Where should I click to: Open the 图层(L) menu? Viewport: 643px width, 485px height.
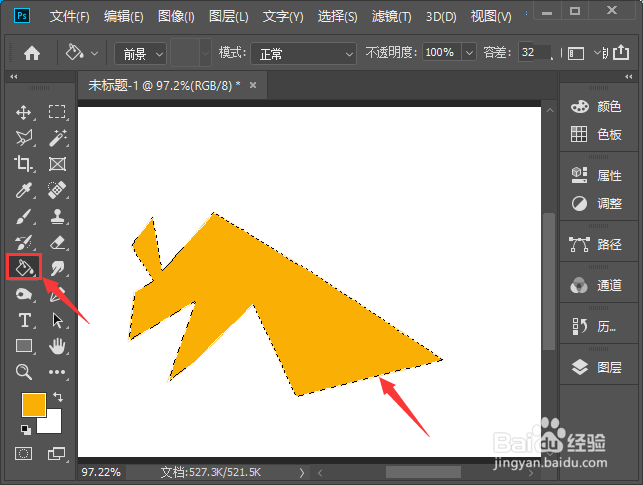[x=228, y=16]
